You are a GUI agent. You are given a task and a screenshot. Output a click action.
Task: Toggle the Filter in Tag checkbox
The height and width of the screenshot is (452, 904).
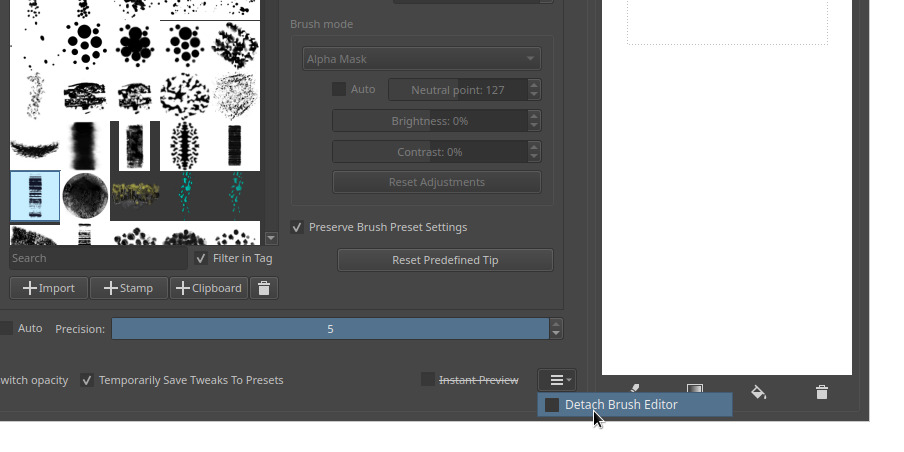201,258
